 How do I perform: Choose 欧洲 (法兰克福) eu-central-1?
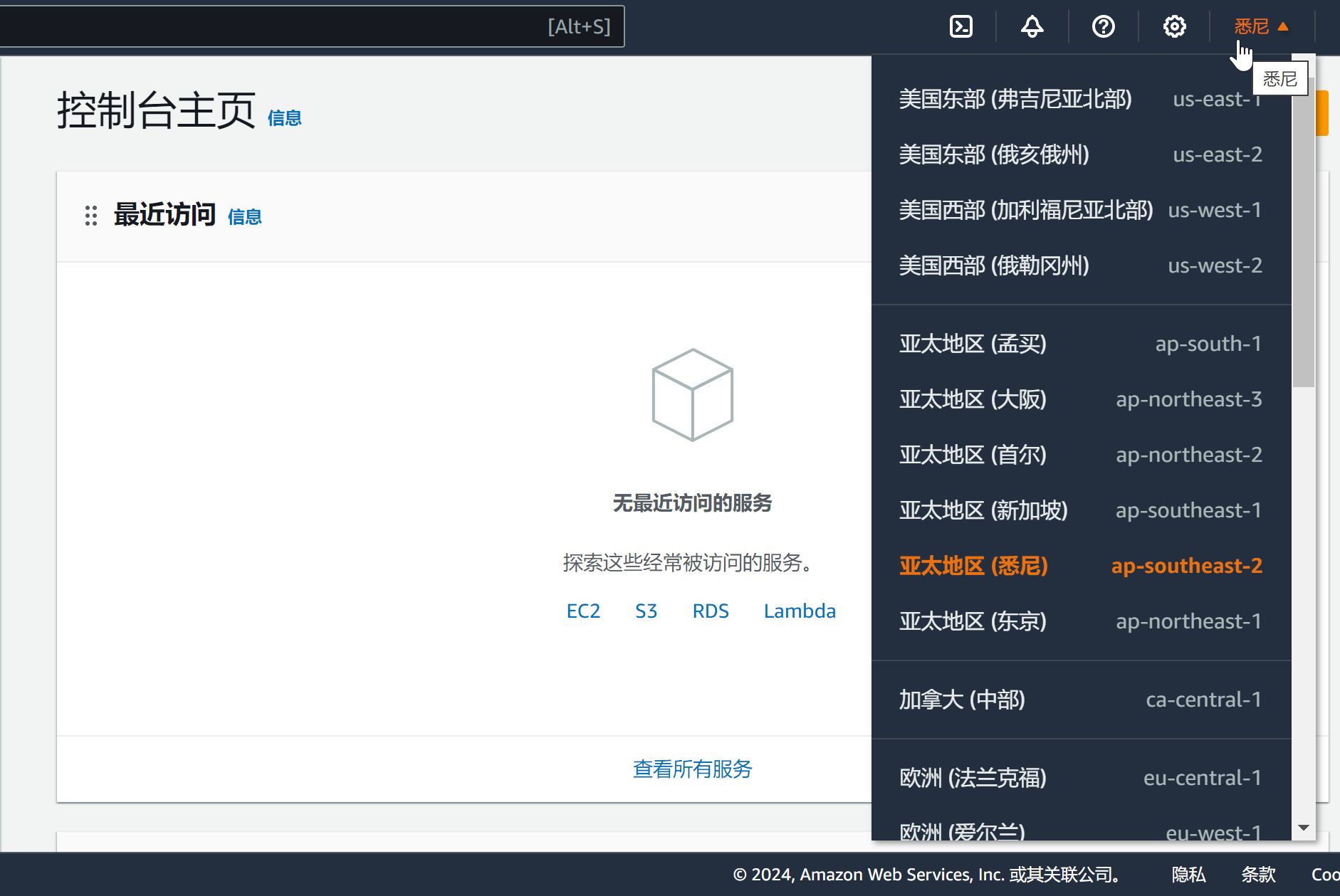point(1080,778)
